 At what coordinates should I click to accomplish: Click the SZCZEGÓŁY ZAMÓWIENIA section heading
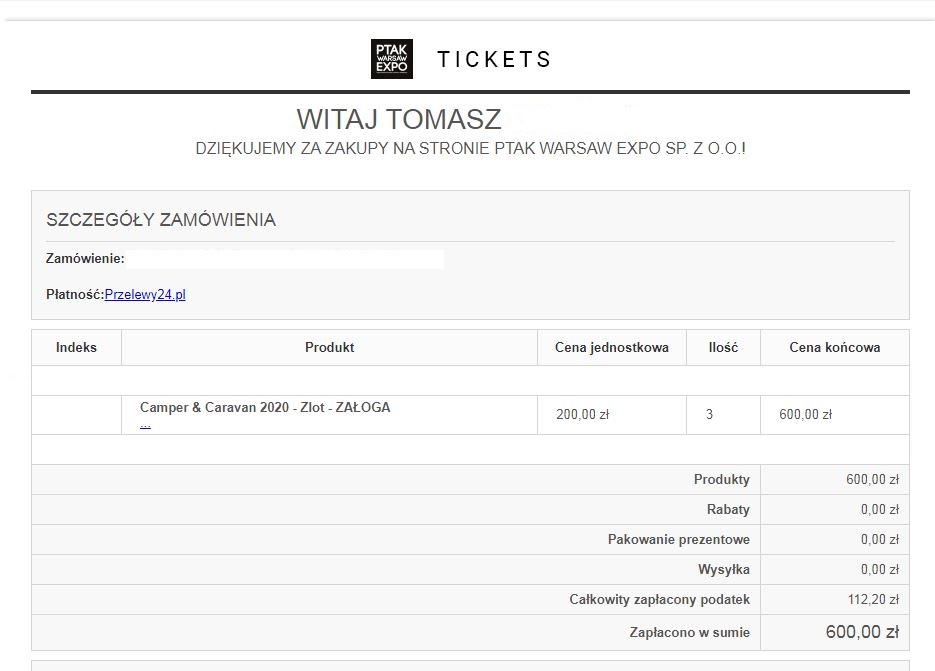161,220
